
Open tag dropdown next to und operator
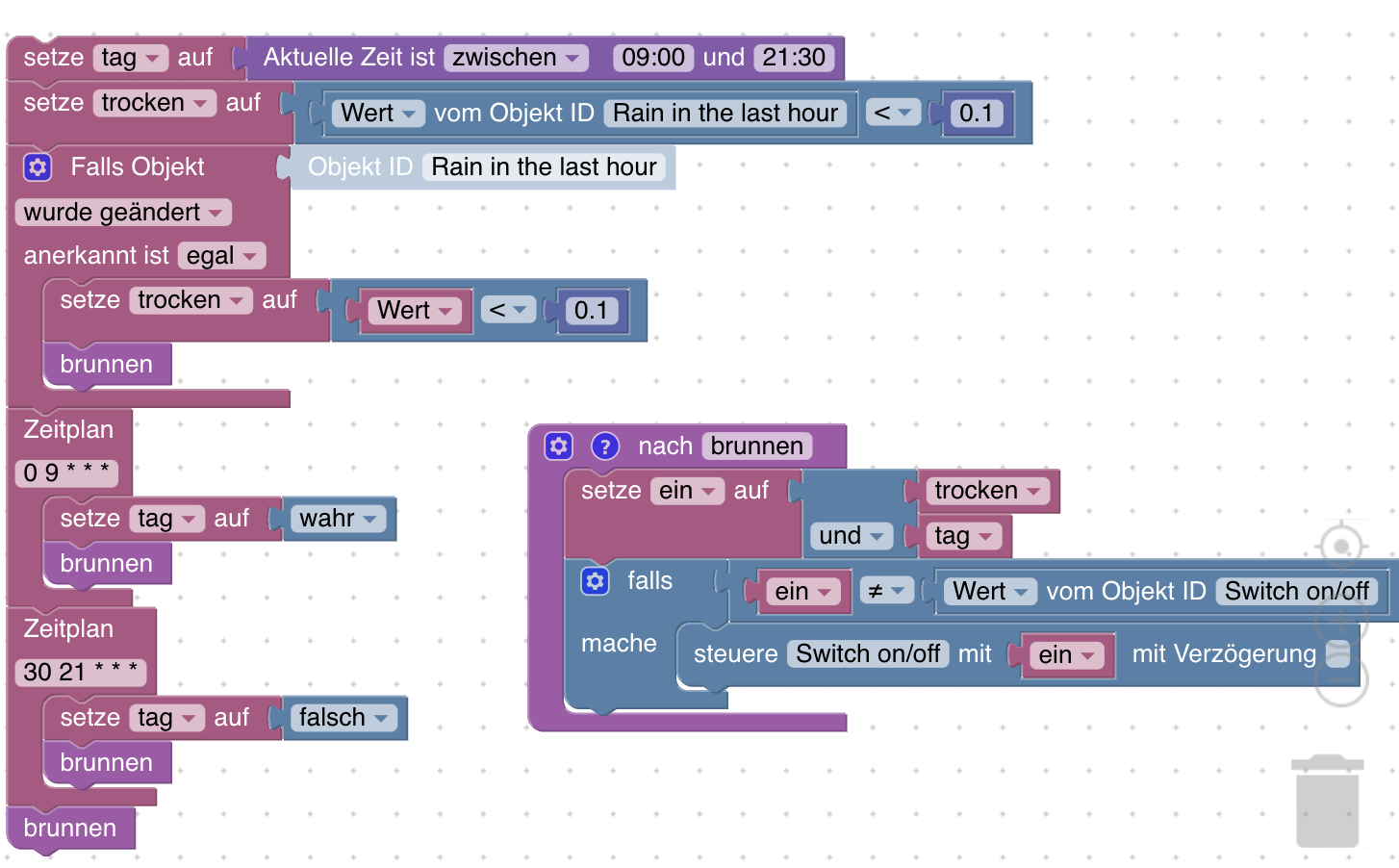coord(964,536)
